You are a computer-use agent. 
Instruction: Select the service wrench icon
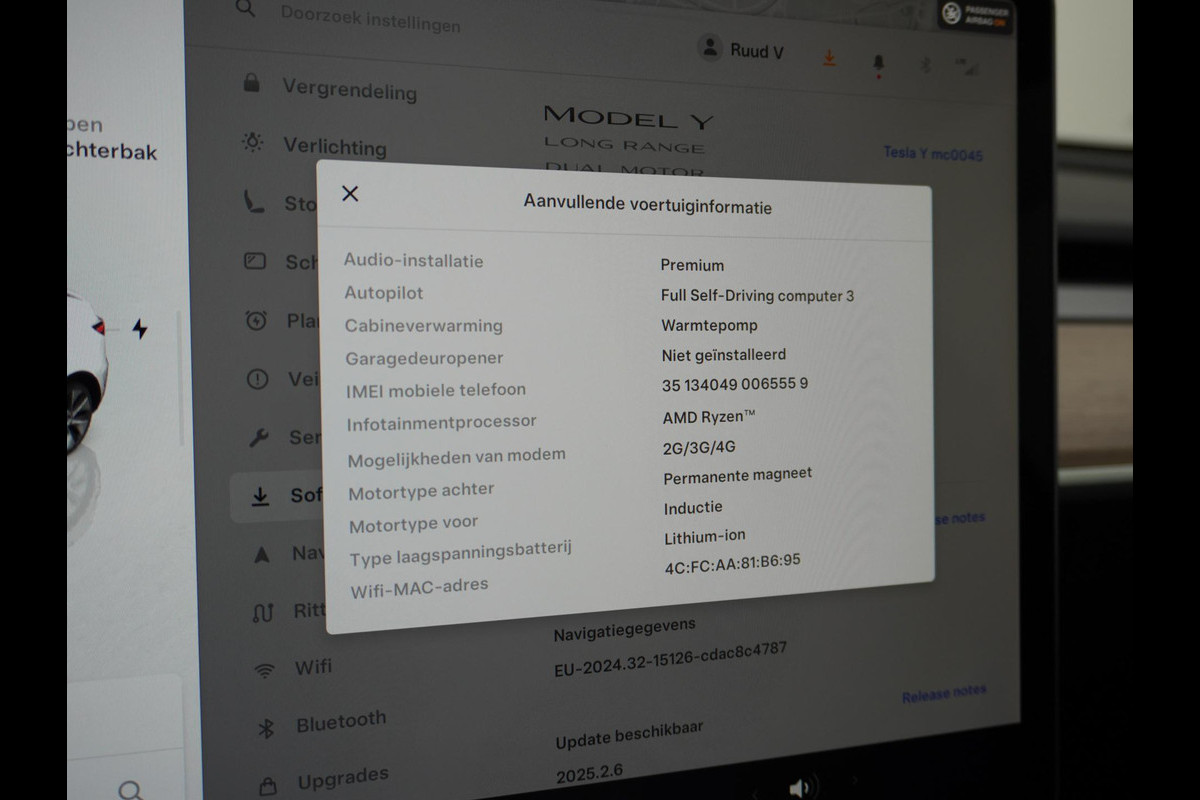(258, 437)
